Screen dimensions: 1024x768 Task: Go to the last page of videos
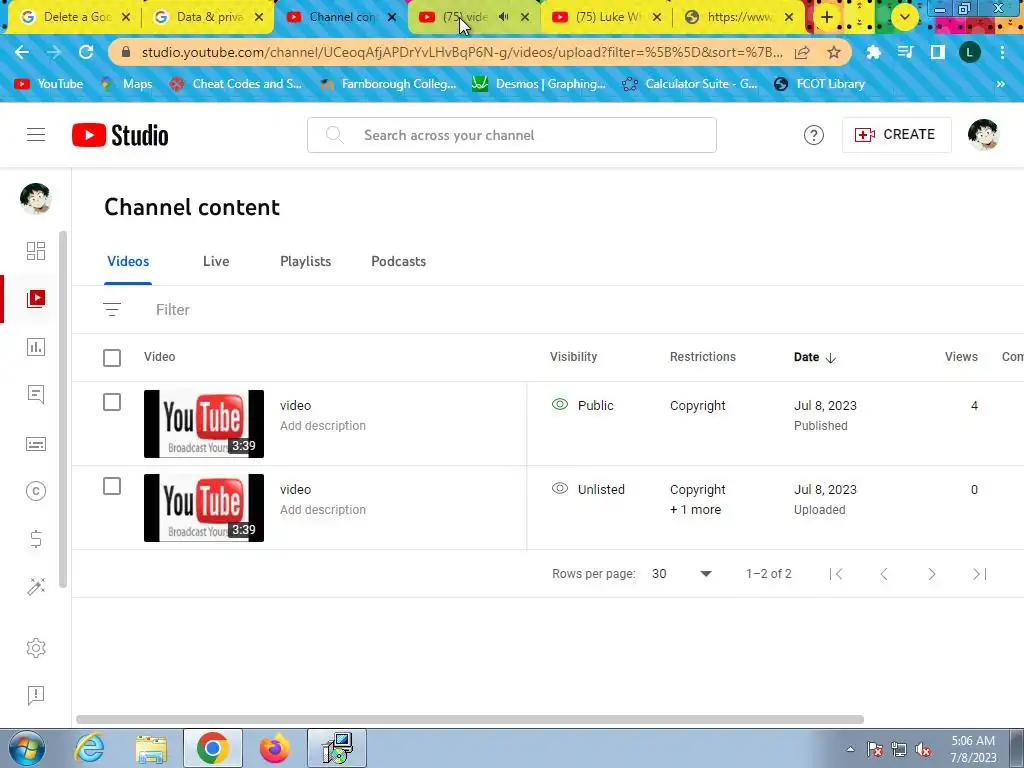pos(980,574)
